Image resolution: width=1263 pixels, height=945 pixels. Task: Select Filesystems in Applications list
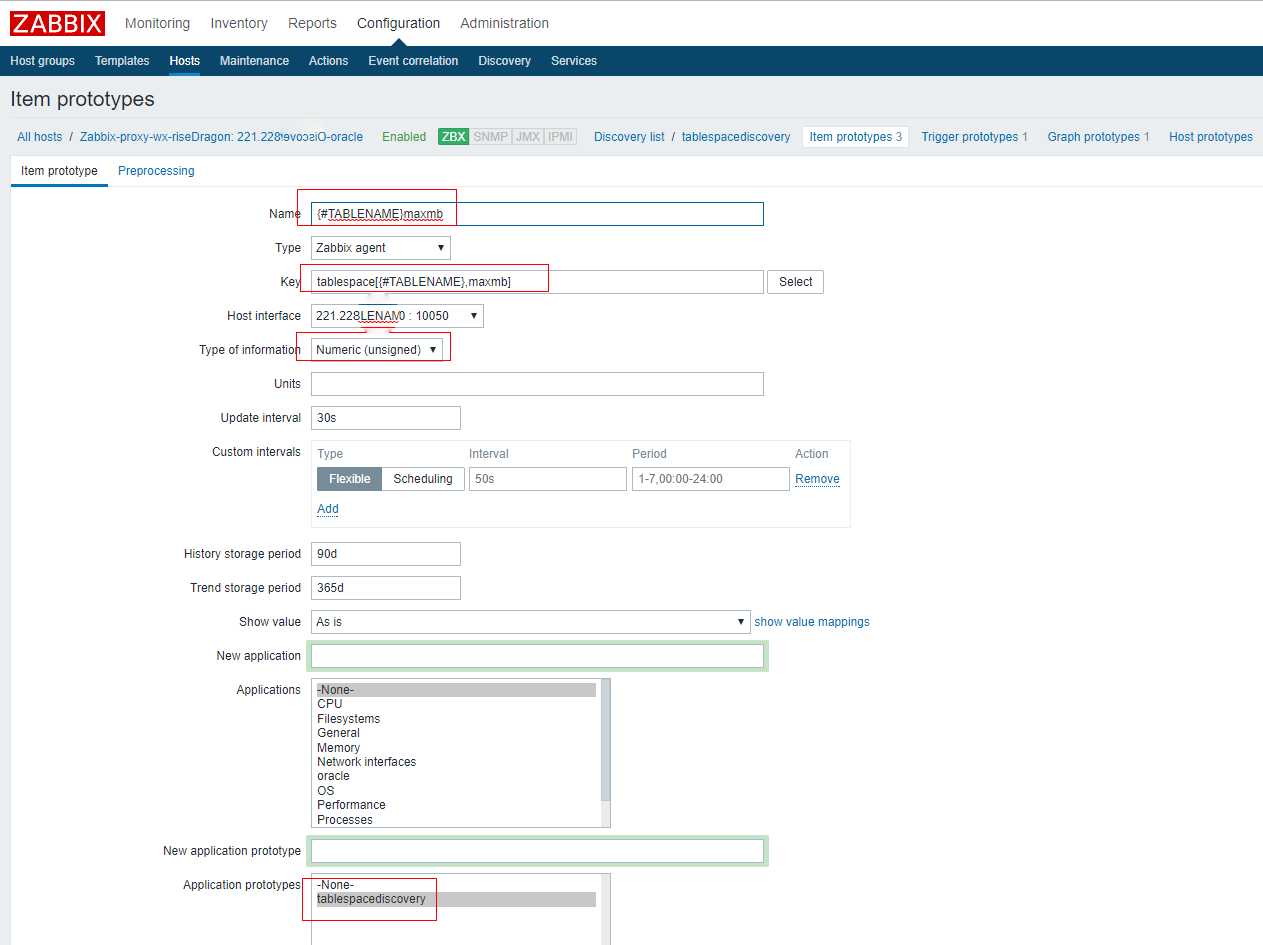(x=456, y=719)
